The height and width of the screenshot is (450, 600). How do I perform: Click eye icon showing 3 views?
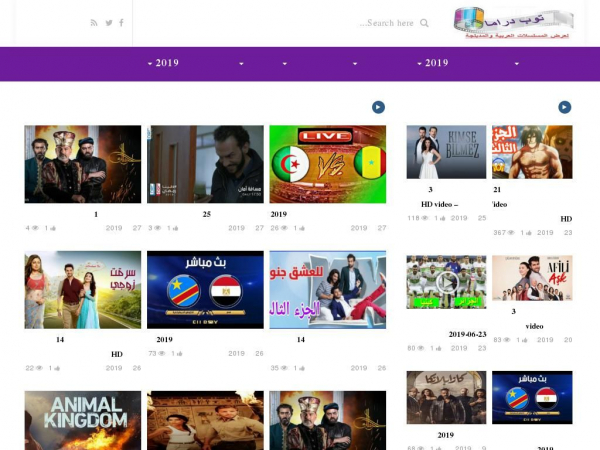(x=157, y=228)
